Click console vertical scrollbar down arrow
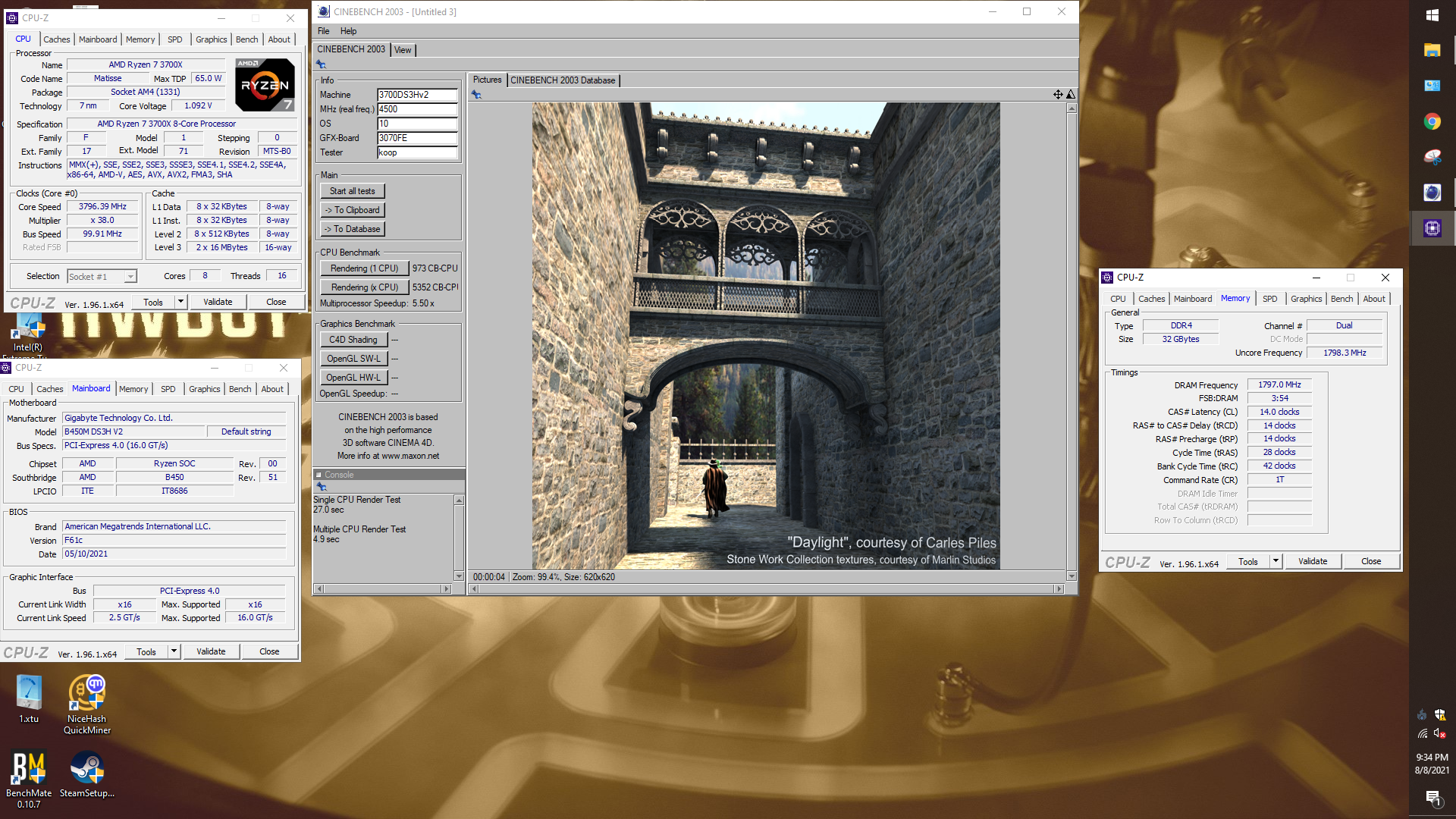This screenshot has width=1456, height=819. [459, 576]
